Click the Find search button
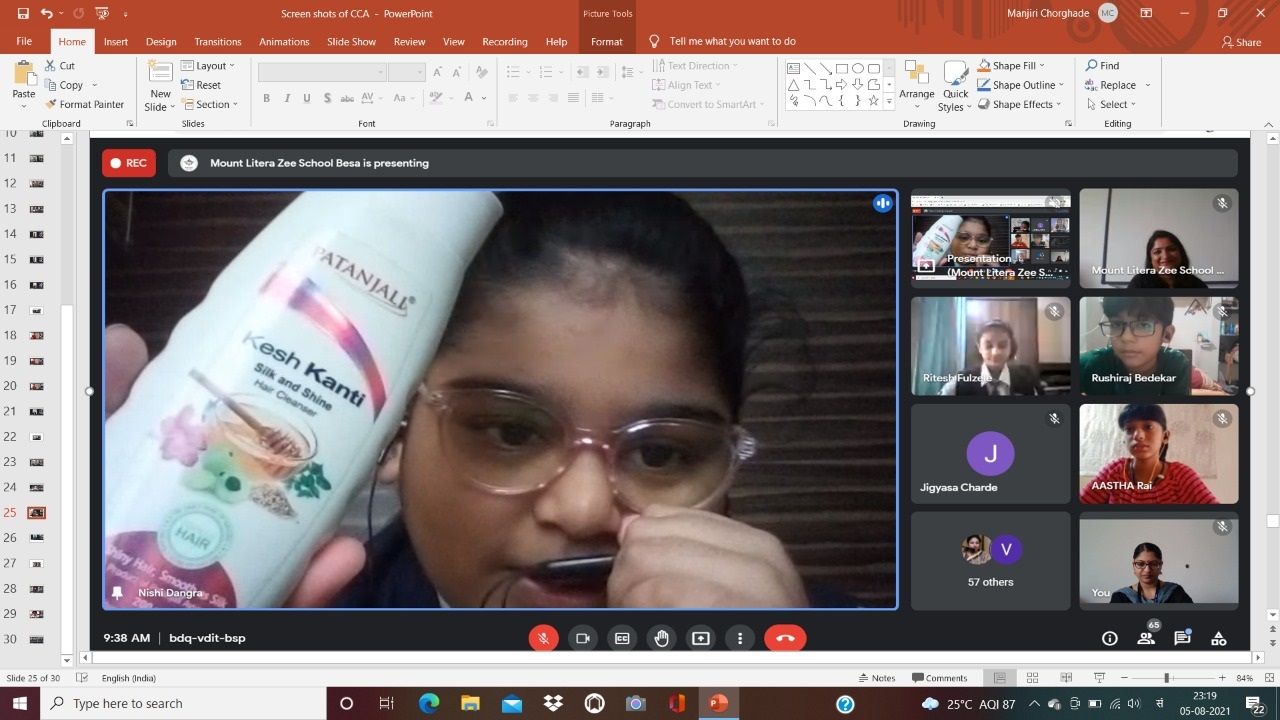1280x720 pixels. pos(1102,66)
